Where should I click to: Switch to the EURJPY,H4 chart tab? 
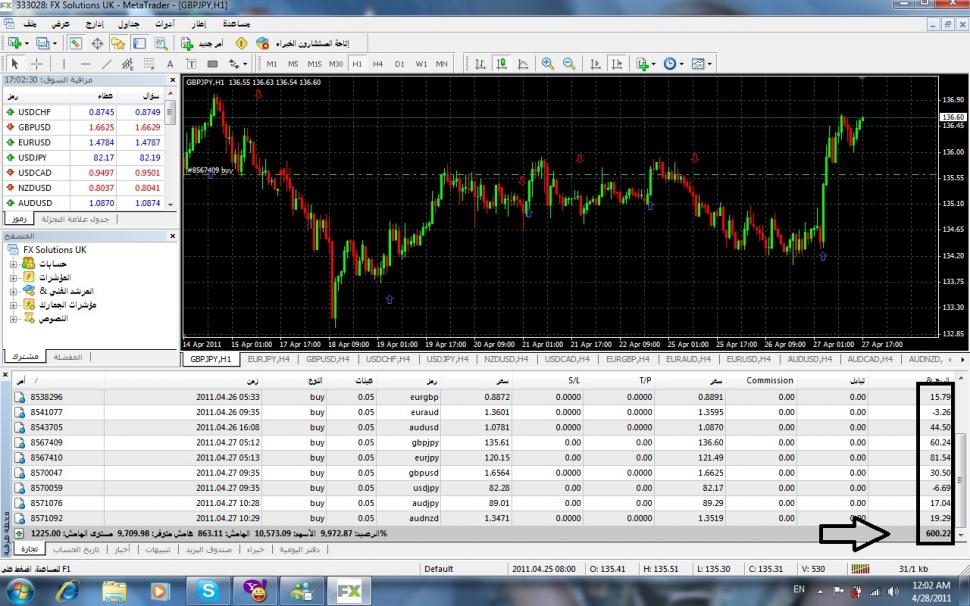click(x=270, y=358)
